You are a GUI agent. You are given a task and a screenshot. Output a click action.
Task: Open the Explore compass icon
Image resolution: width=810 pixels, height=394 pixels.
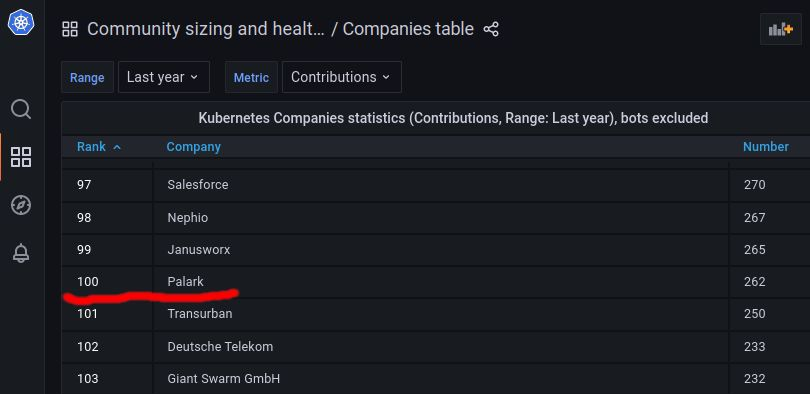[21, 205]
